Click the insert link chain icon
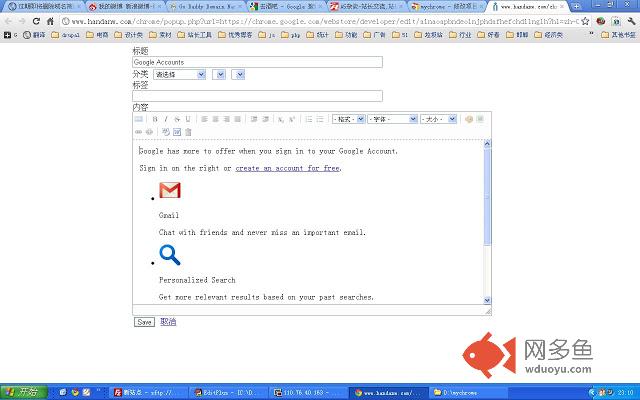This screenshot has width=640, height=400. pyautogui.click(x=139, y=132)
